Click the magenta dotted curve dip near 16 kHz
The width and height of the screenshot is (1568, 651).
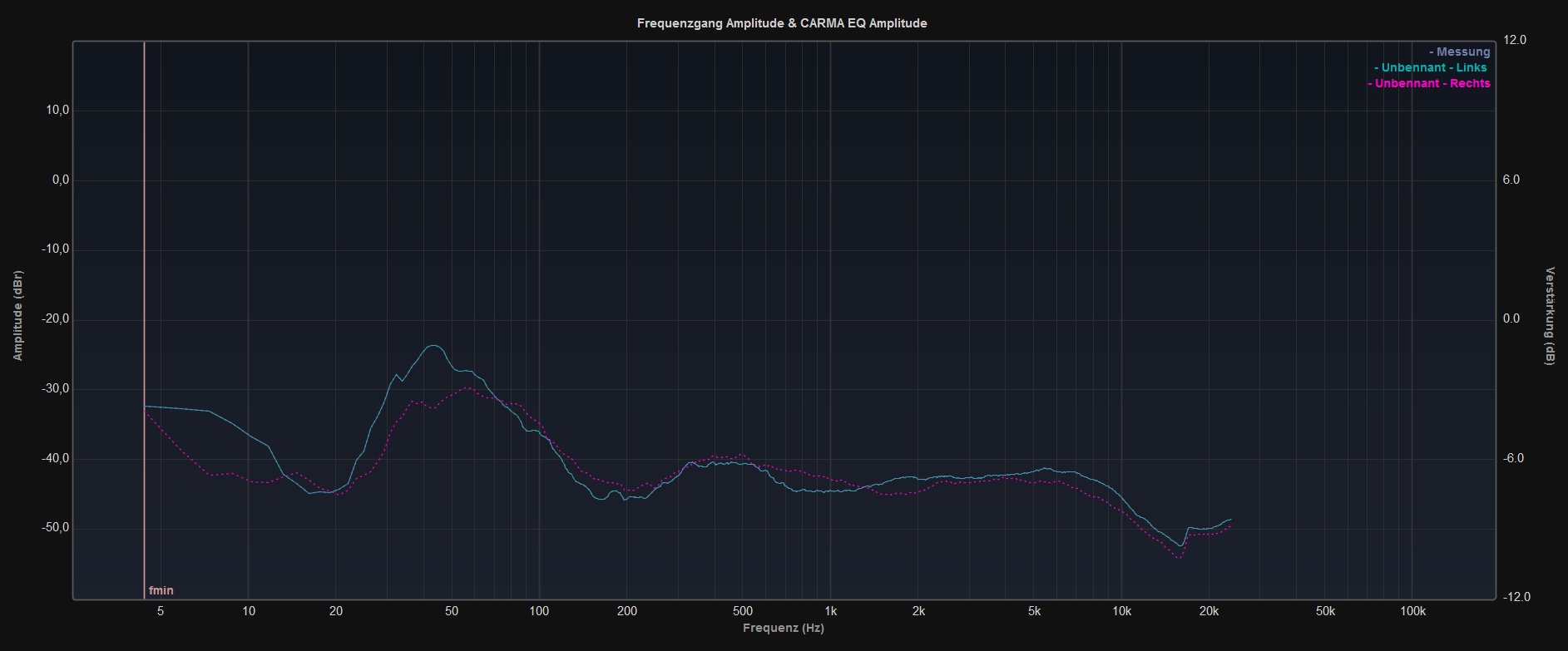point(1179,557)
